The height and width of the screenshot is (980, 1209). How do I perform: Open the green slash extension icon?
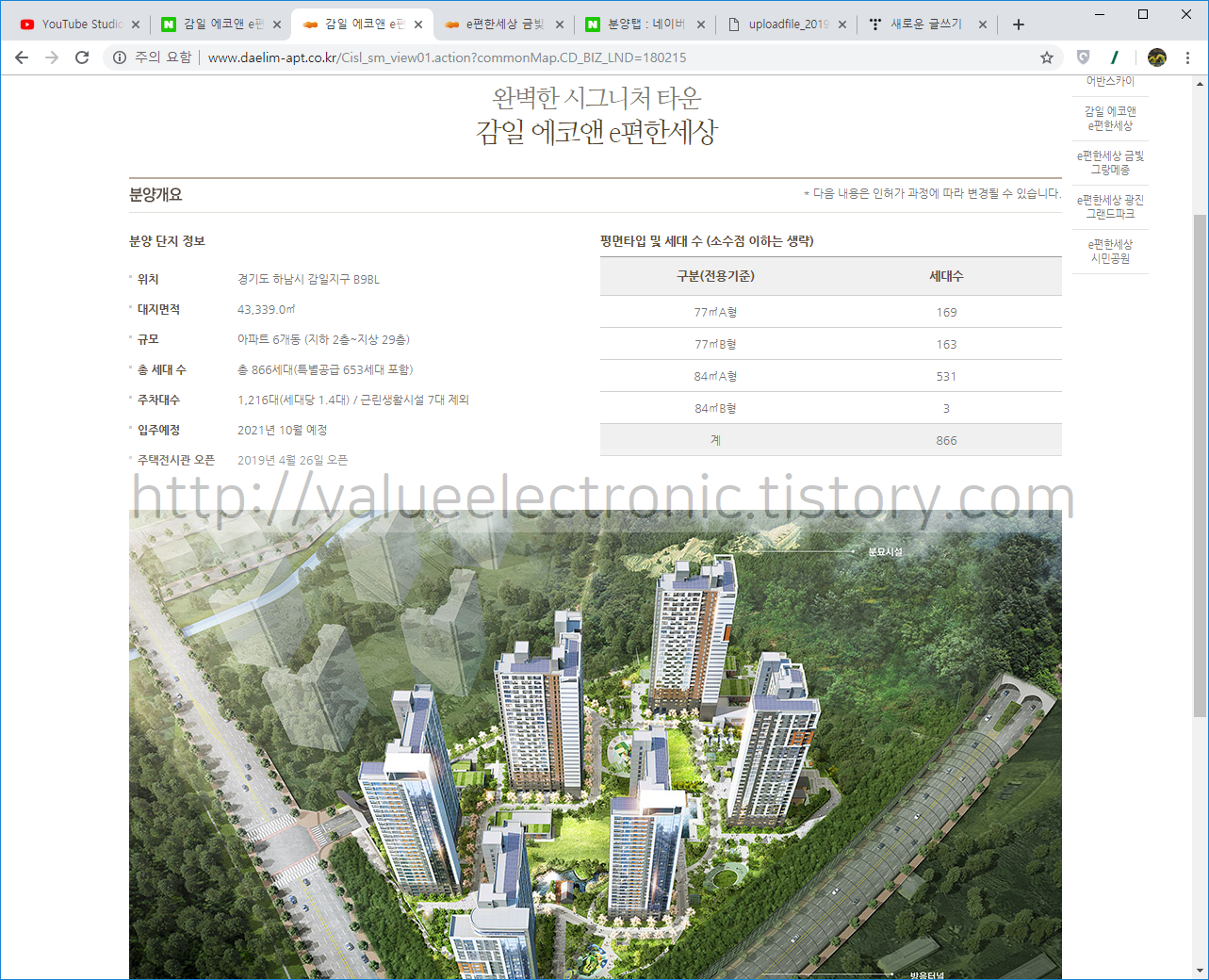click(x=1115, y=57)
